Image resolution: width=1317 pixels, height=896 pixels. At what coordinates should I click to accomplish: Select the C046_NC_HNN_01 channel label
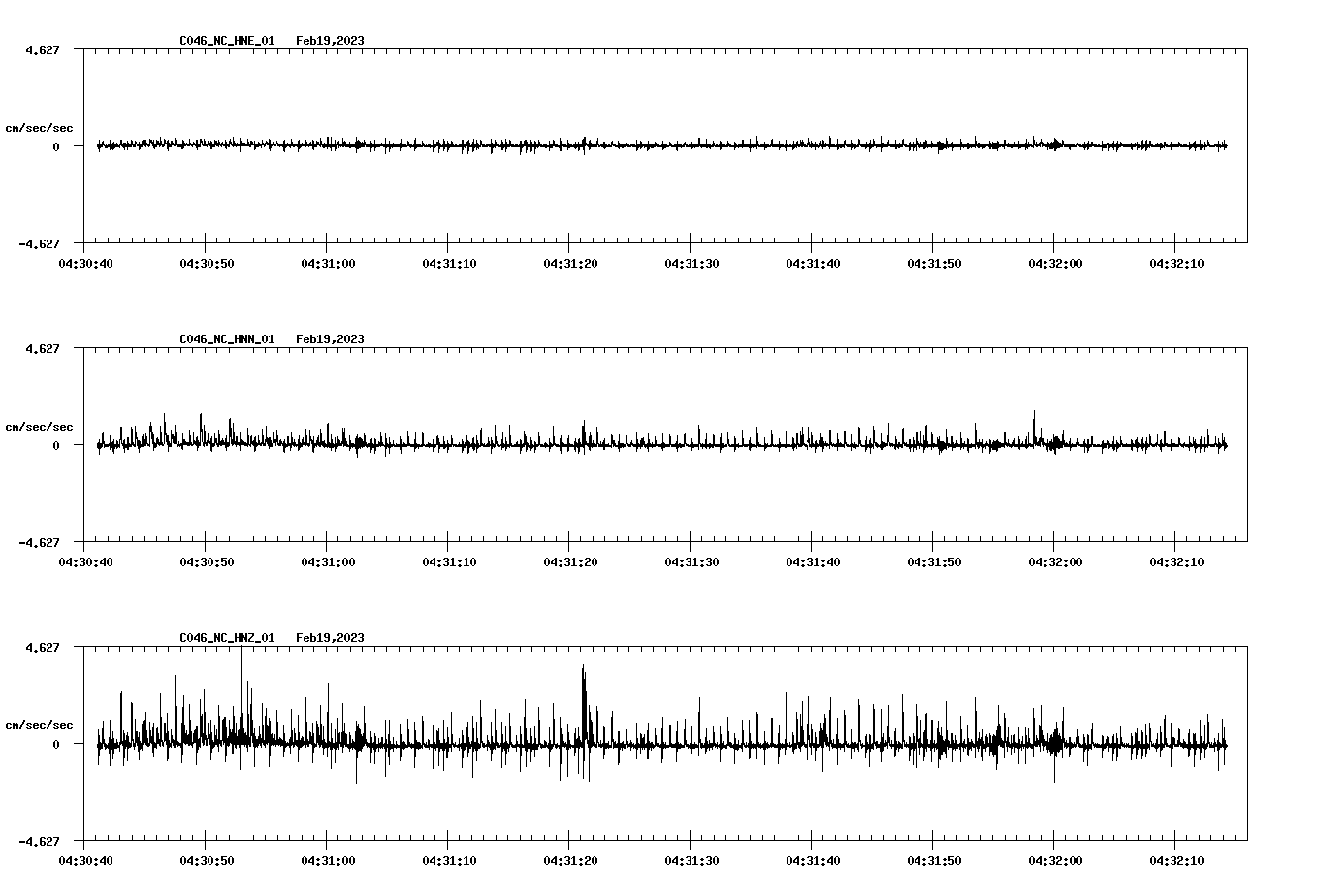225,340
